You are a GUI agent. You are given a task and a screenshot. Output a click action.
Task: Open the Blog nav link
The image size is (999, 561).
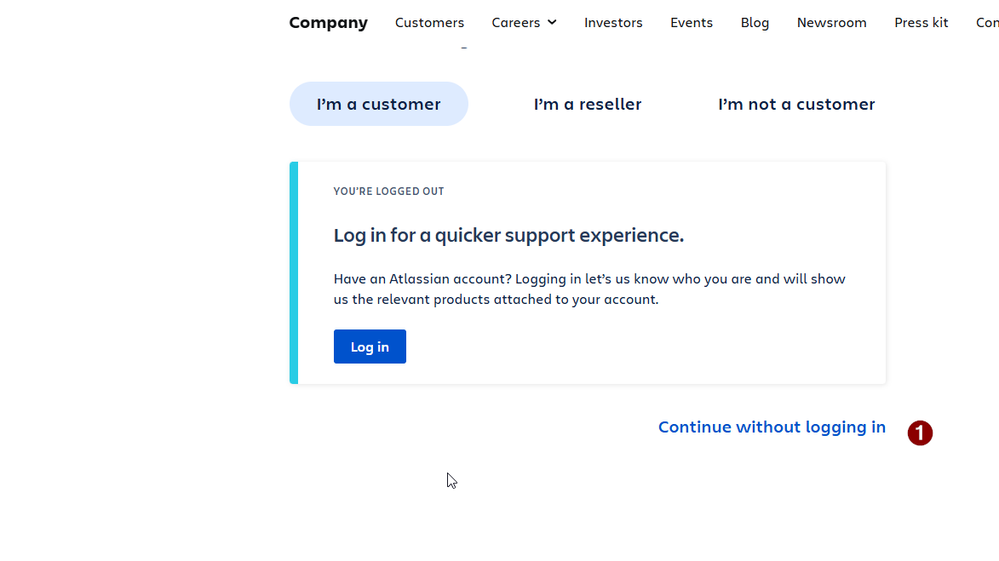754,22
